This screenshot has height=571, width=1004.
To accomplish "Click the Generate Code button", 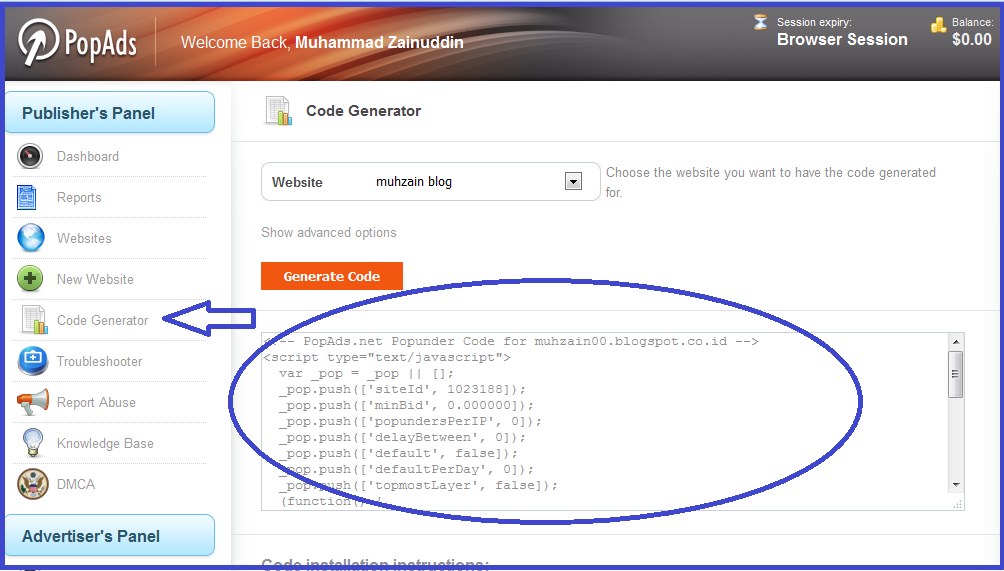I will 332,276.
